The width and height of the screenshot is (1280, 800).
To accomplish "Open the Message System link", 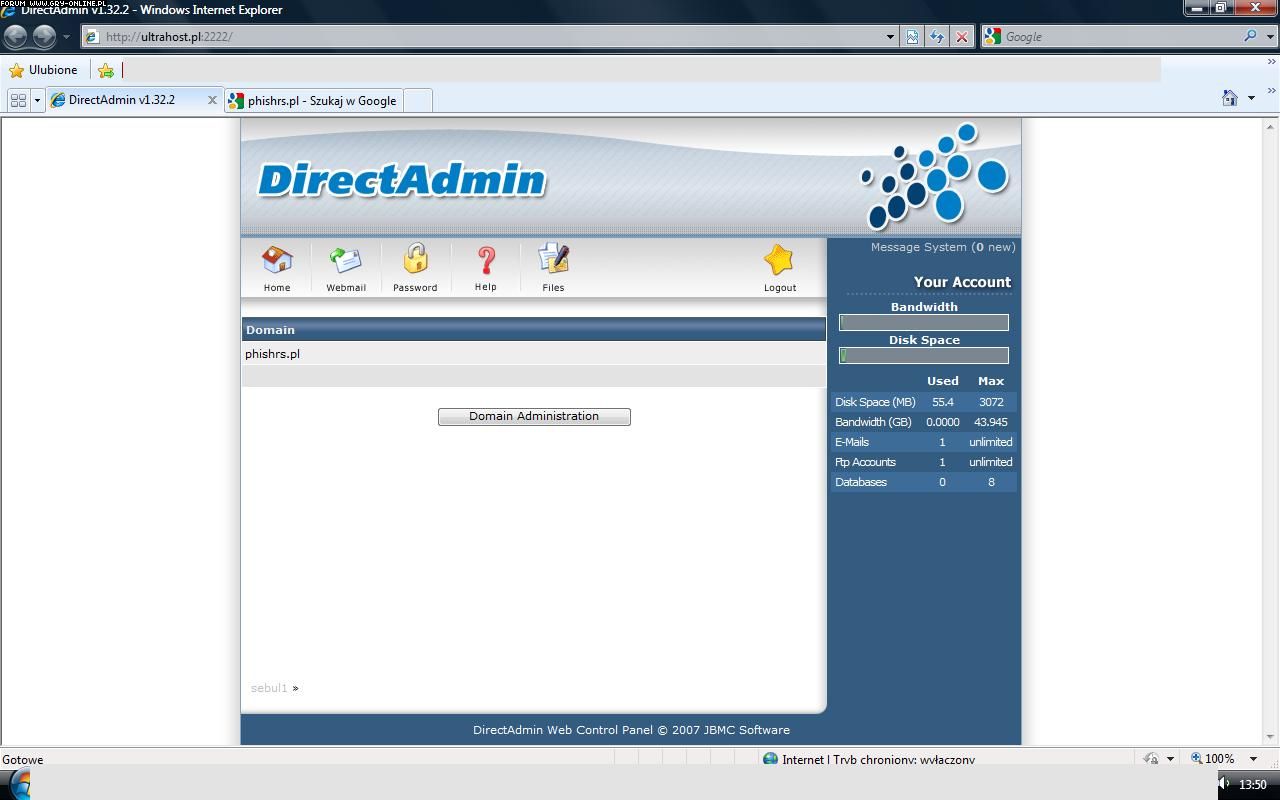I will click(942, 247).
